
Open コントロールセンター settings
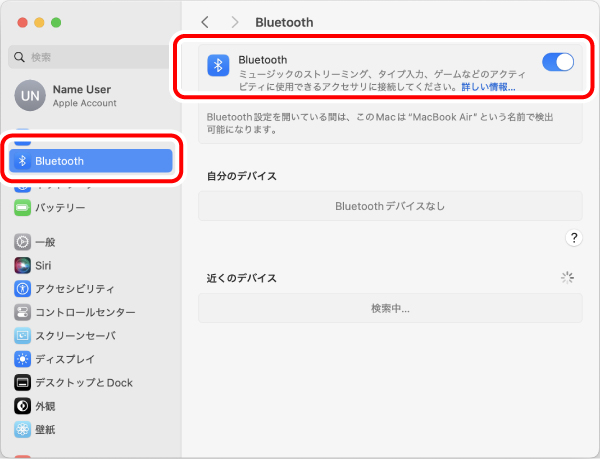click(x=85, y=312)
